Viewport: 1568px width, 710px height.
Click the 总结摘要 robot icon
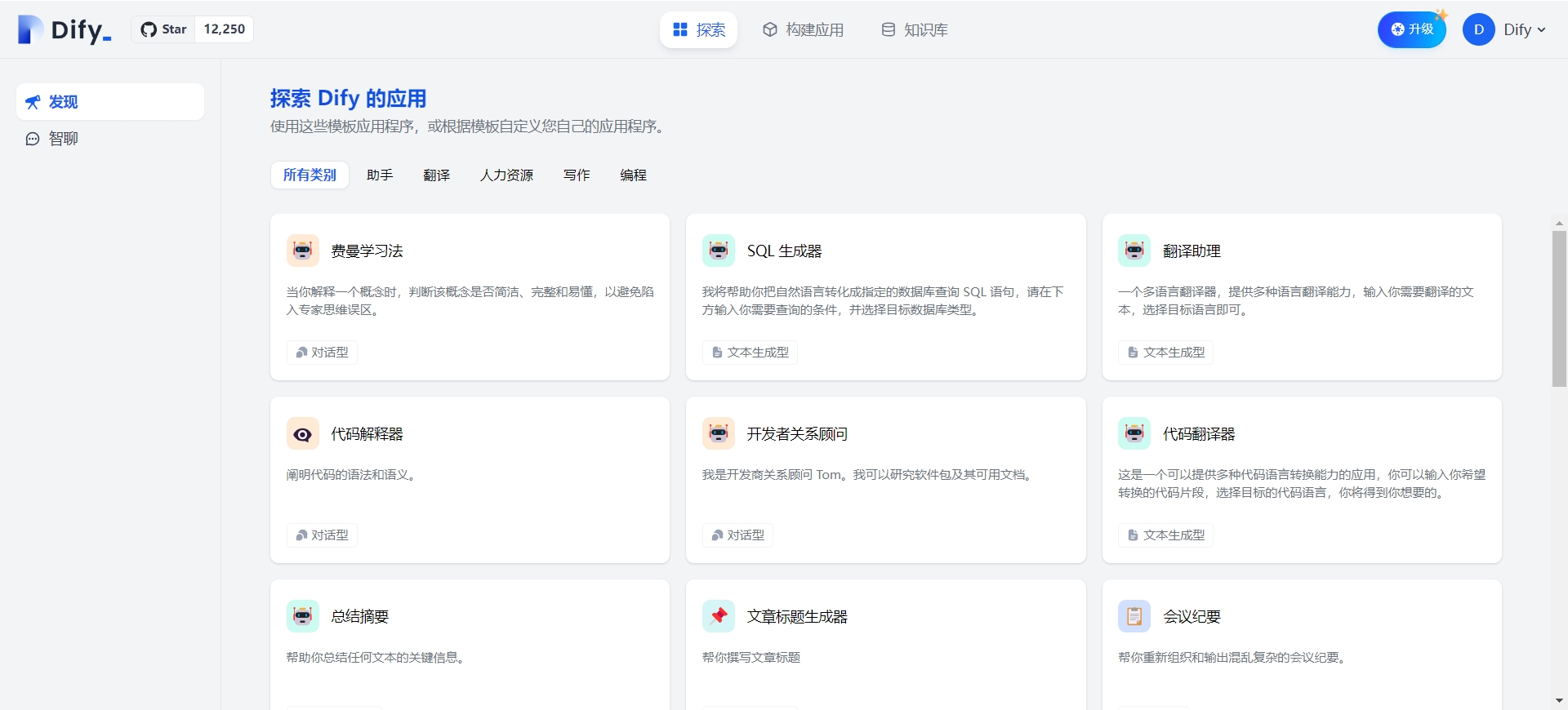point(303,616)
